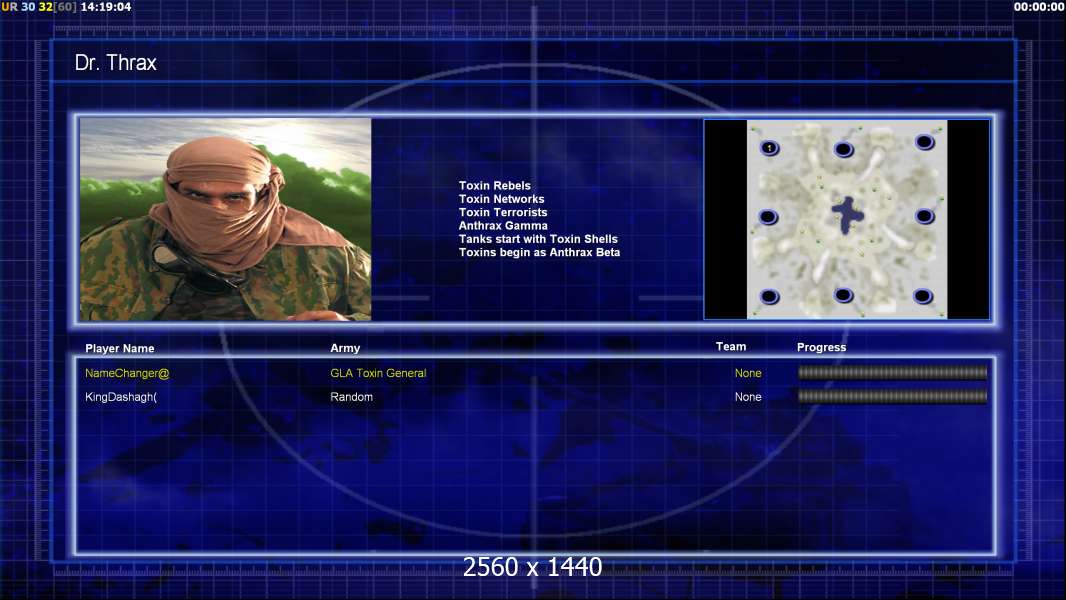The image size is (1066, 600).
Task: Click the middle-left start position marker on minimap
Action: [768, 217]
